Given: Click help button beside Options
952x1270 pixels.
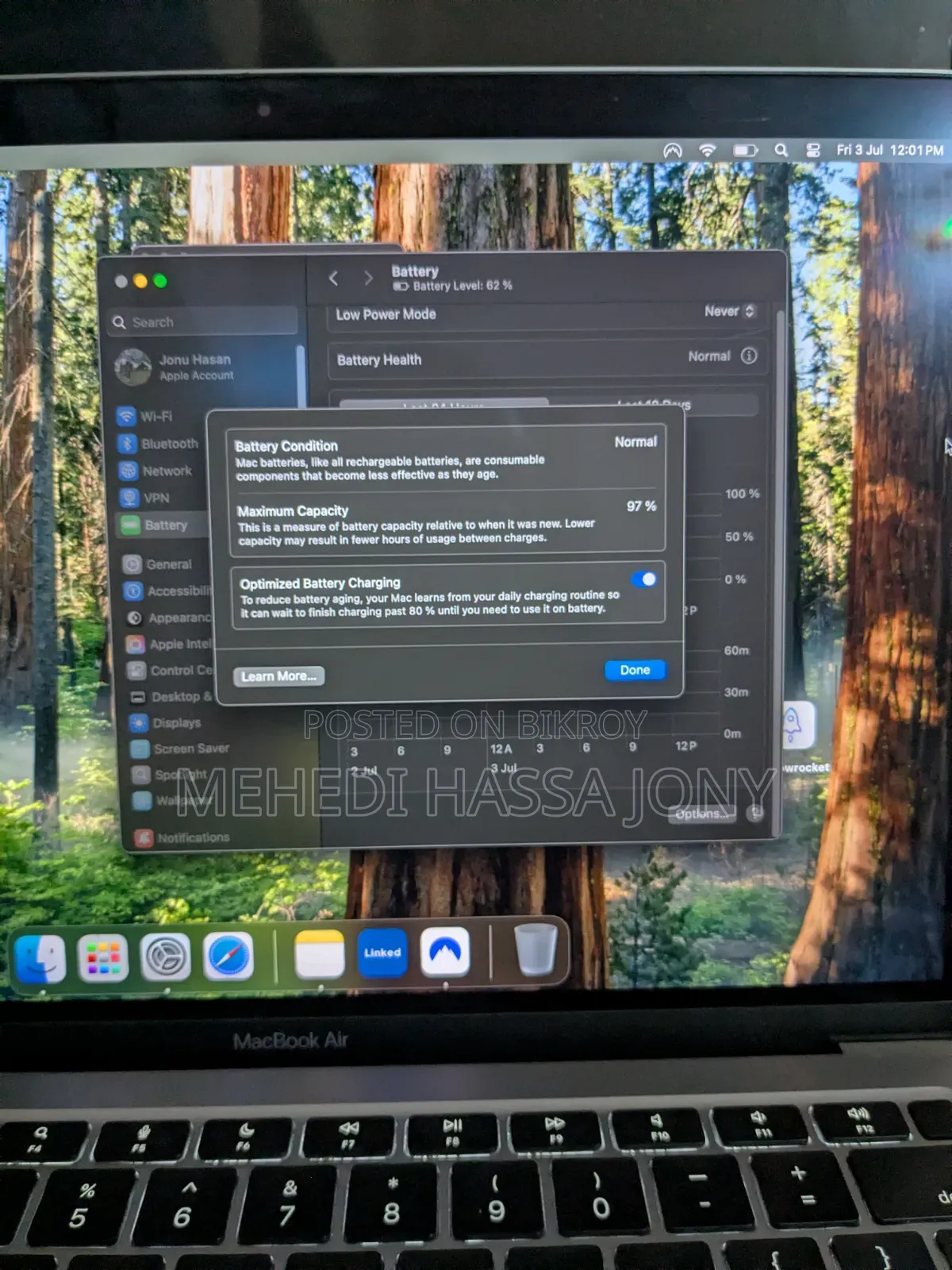Looking at the screenshot, I should [754, 813].
